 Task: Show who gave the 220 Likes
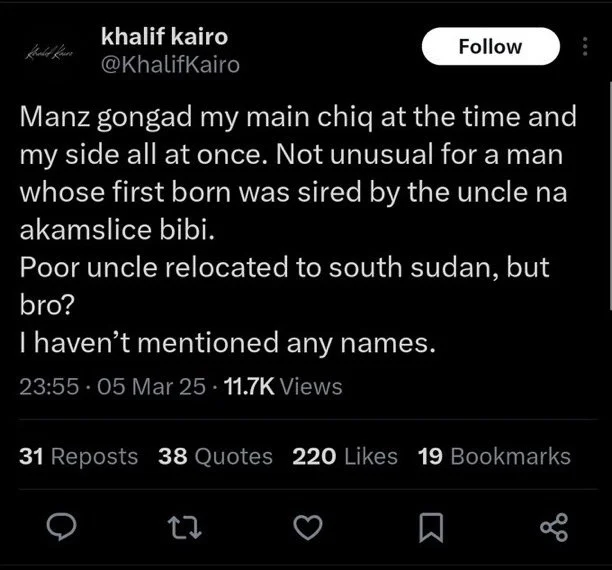[345, 456]
